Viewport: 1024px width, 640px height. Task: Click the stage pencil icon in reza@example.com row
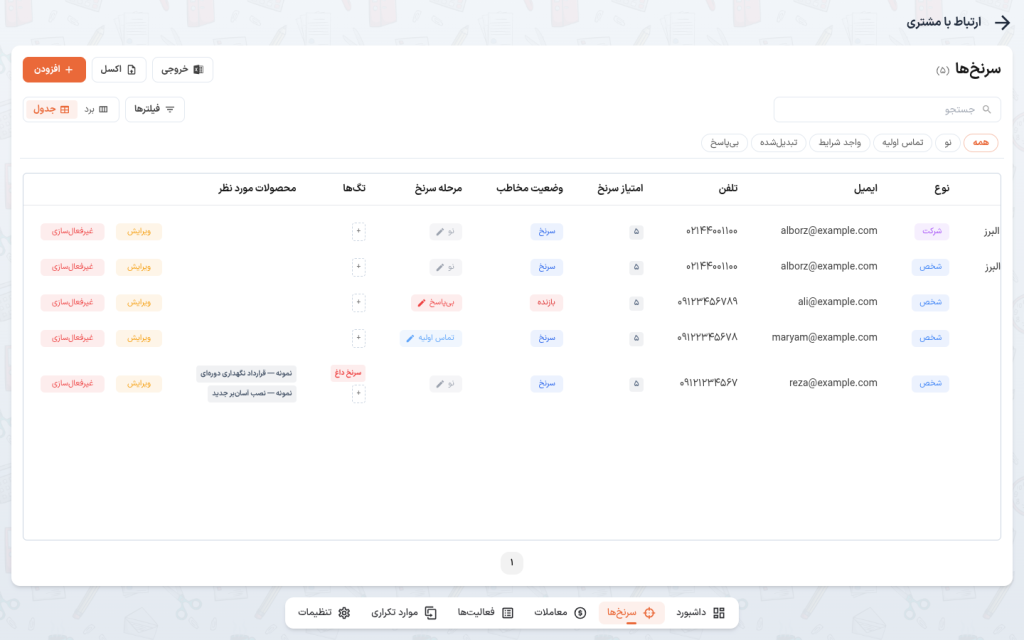(440, 384)
